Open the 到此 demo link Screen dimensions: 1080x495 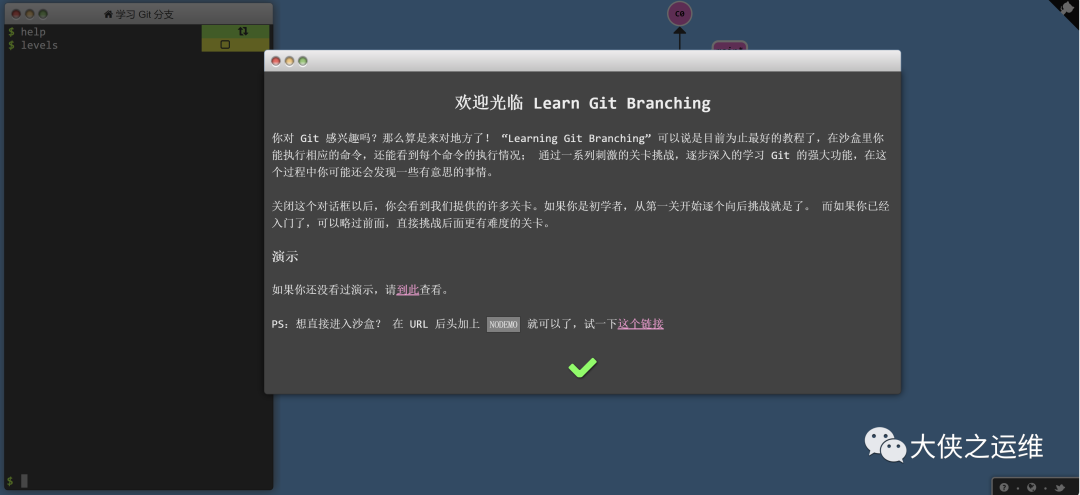tap(408, 290)
